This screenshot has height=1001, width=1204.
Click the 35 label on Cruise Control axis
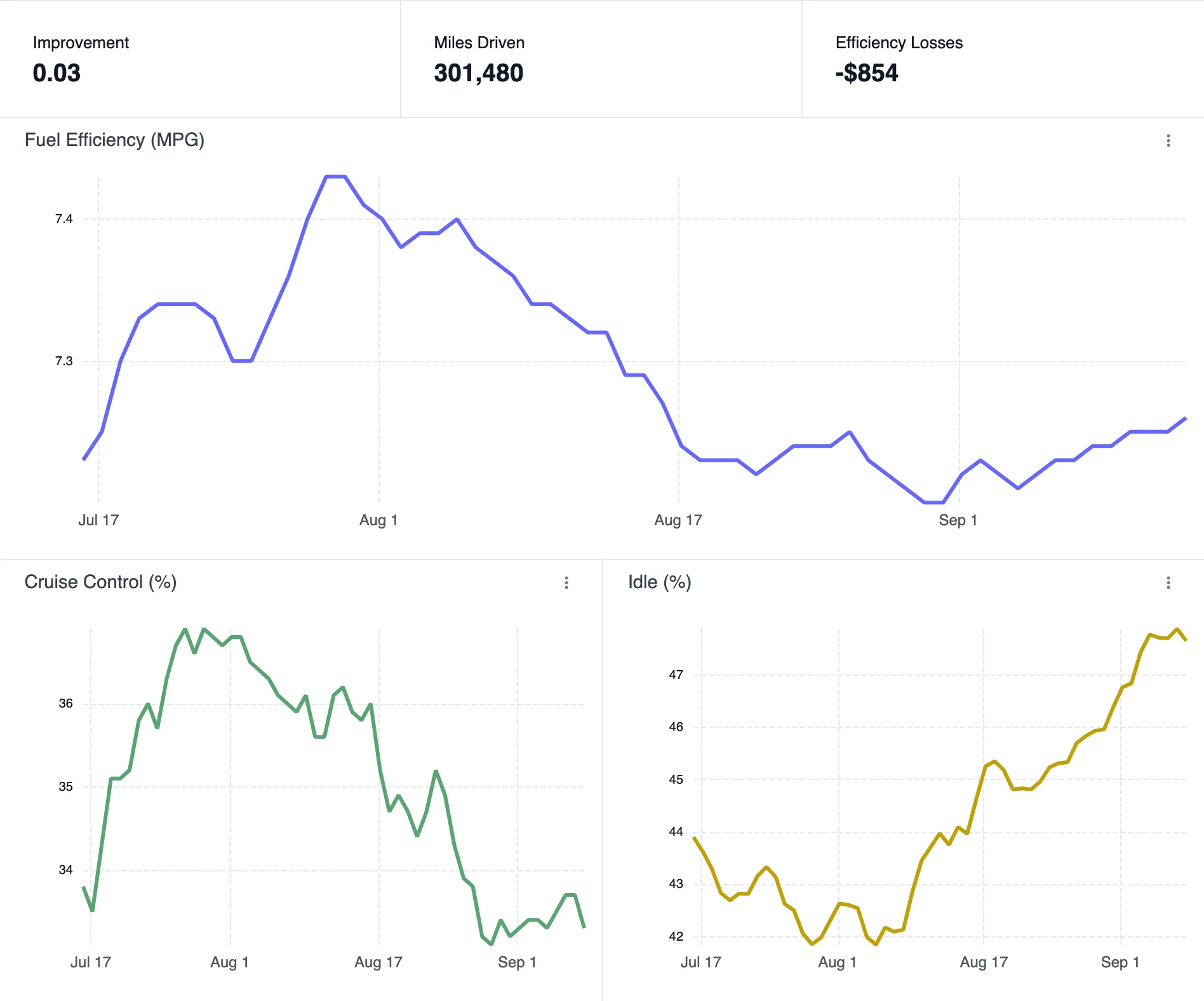(65, 787)
